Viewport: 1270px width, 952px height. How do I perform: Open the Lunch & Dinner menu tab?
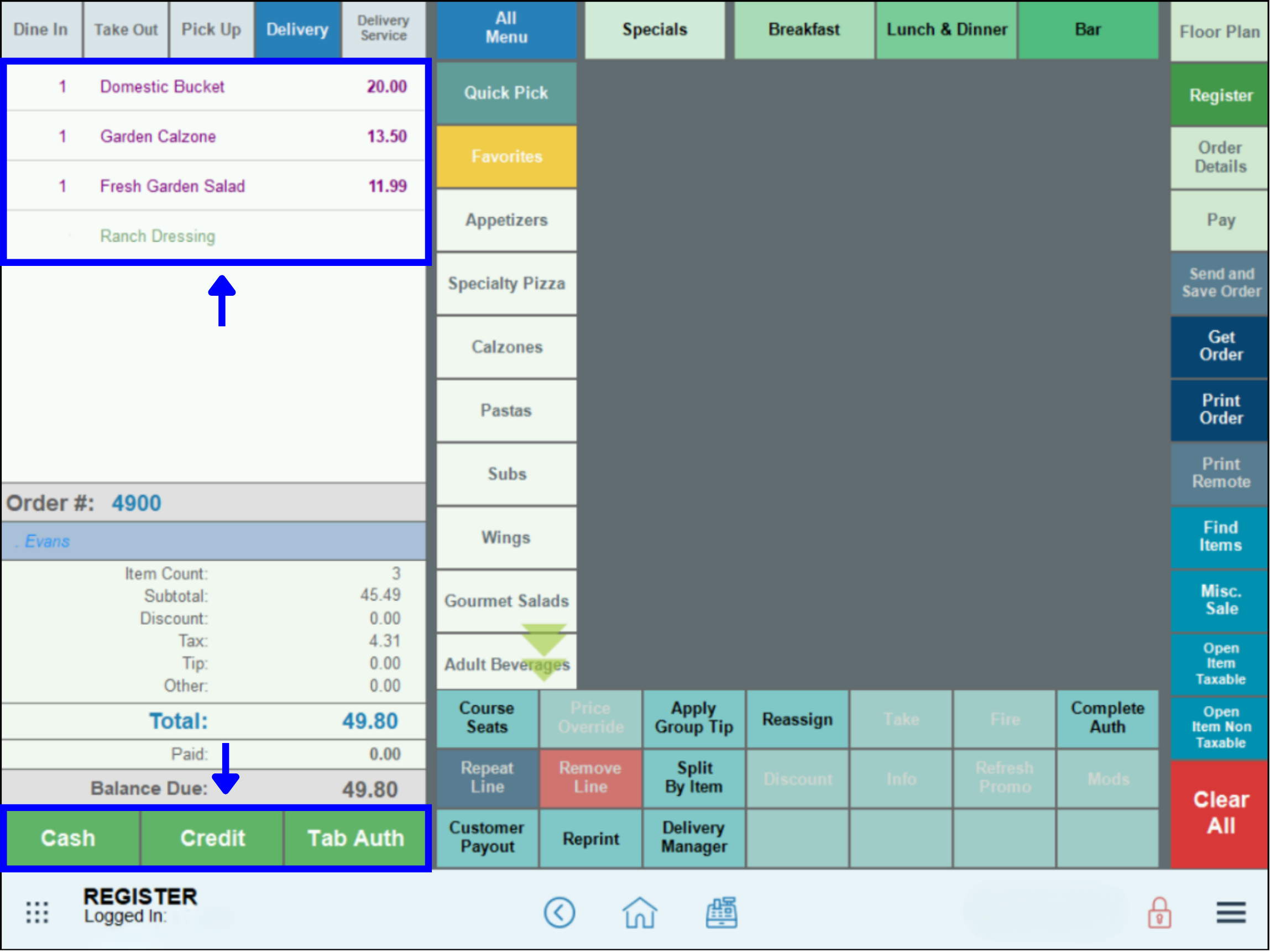click(x=947, y=29)
